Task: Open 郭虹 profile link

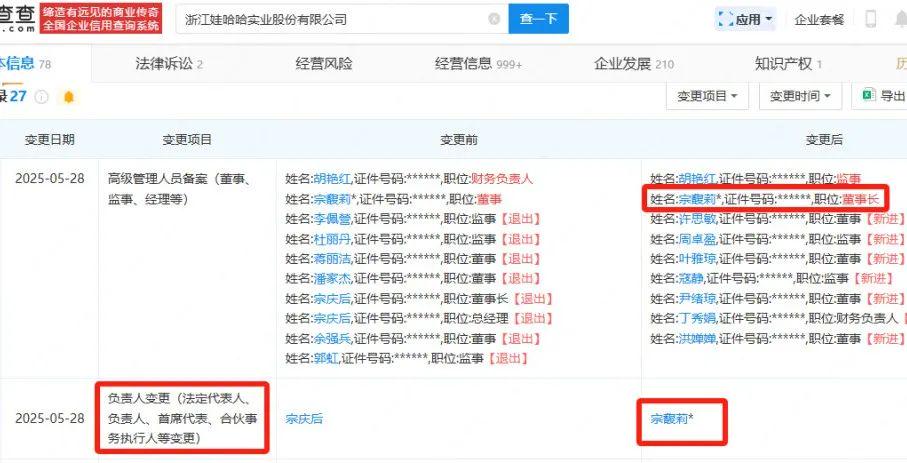Action: coord(325,358)
